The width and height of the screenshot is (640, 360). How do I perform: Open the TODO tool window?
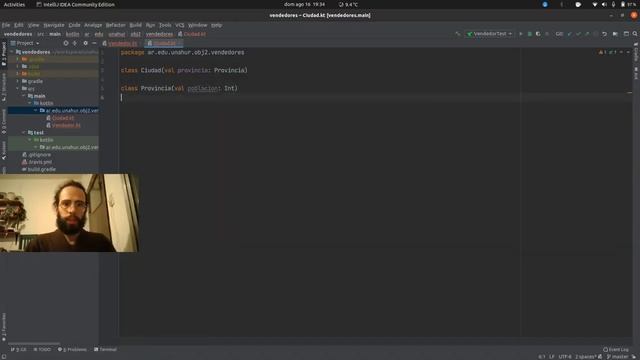(x=42, y=349)
